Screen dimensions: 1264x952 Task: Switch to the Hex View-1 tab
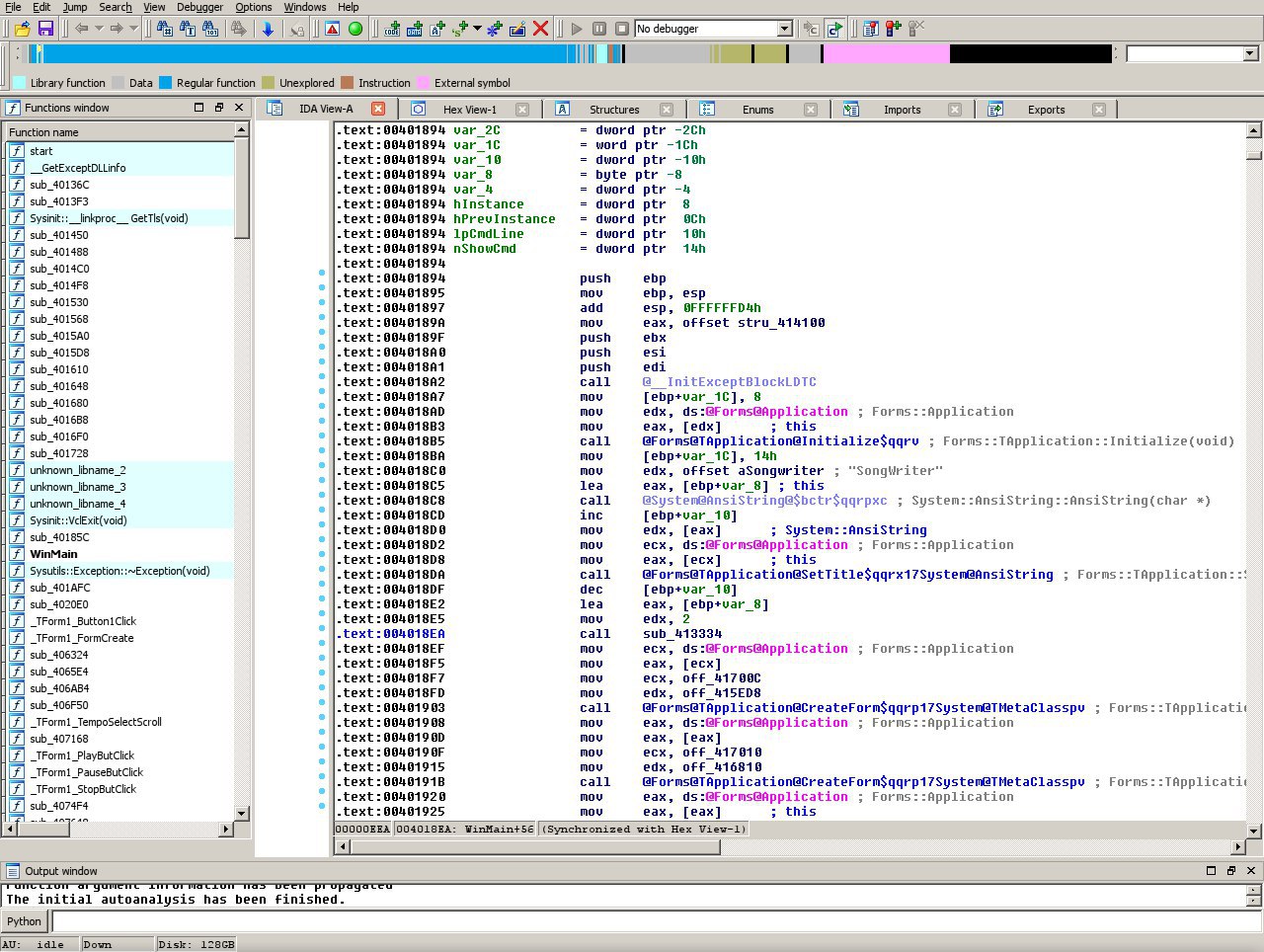click(469, 110)
